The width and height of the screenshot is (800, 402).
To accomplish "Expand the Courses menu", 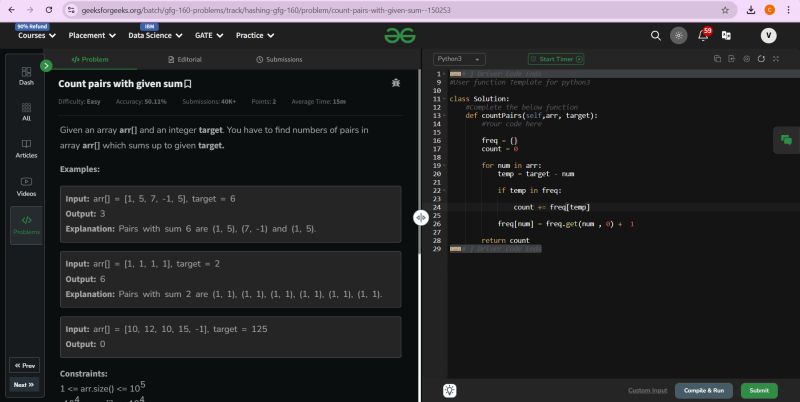I will coord(37,35).
